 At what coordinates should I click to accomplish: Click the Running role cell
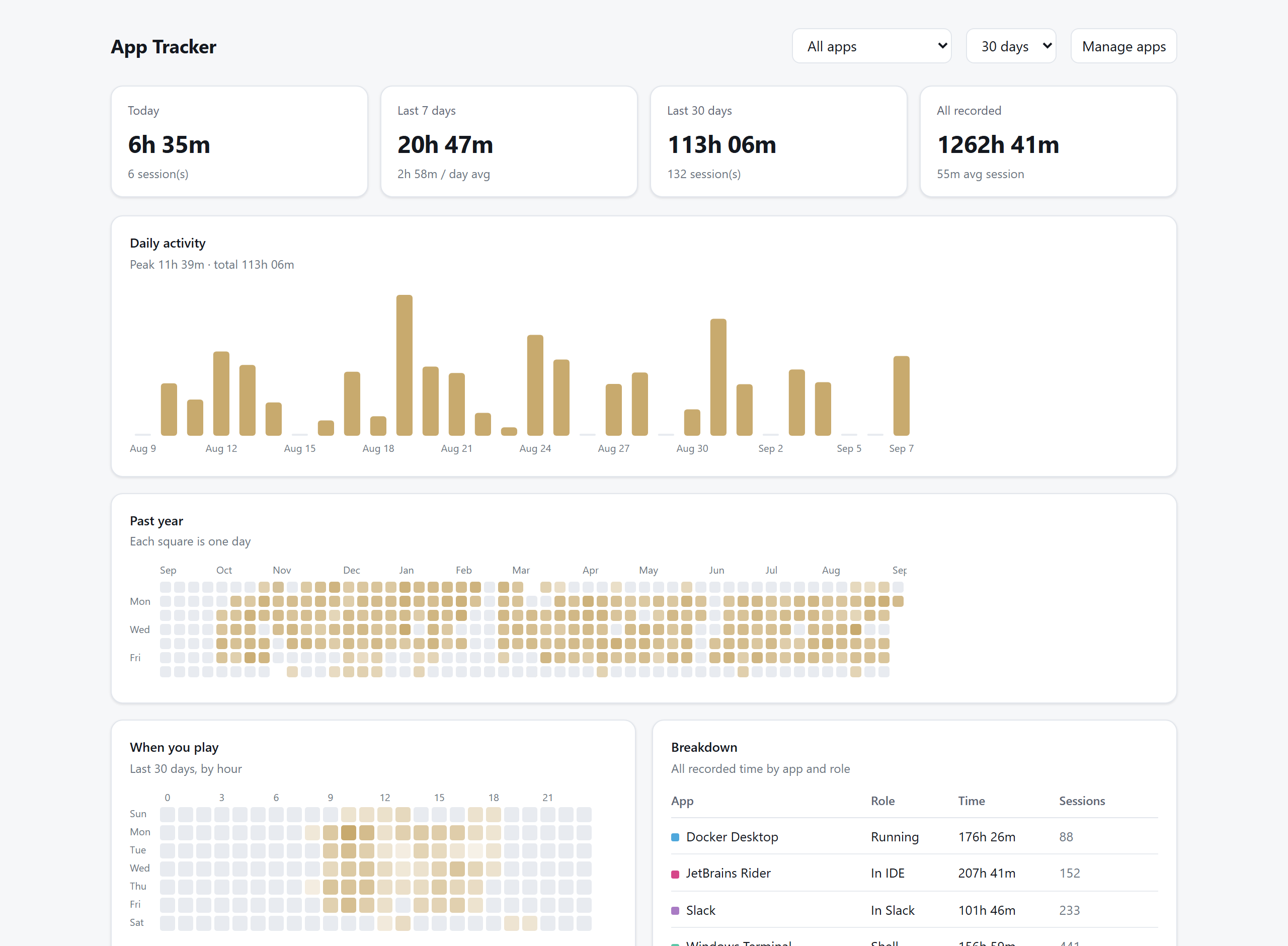click(895, 837)
